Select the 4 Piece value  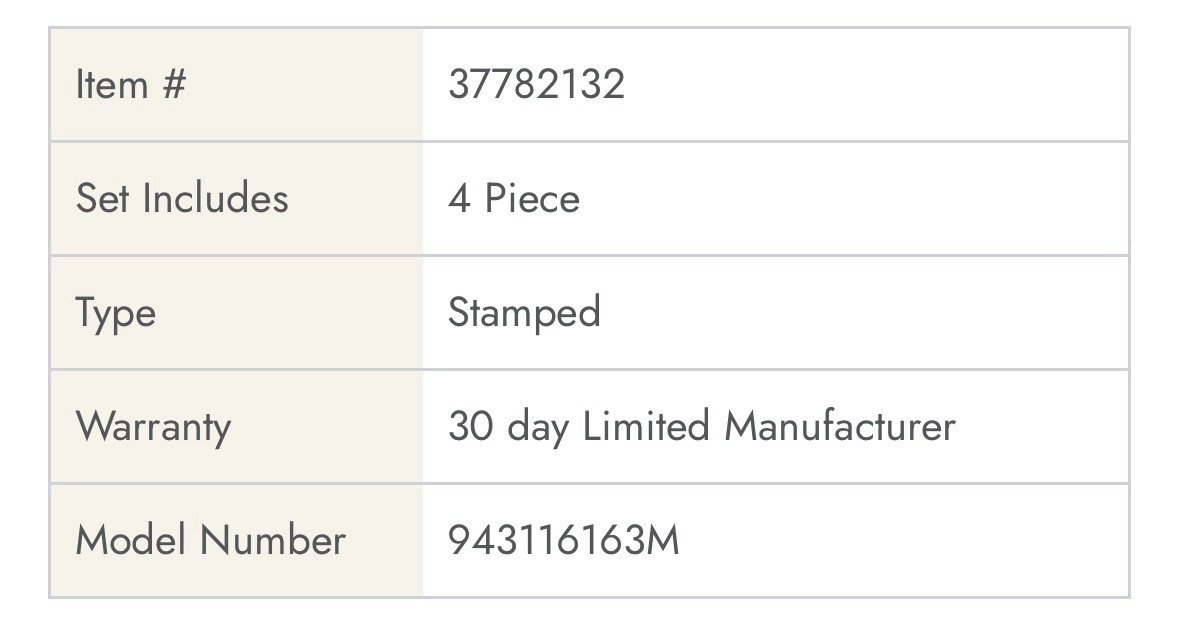(514, 199)
